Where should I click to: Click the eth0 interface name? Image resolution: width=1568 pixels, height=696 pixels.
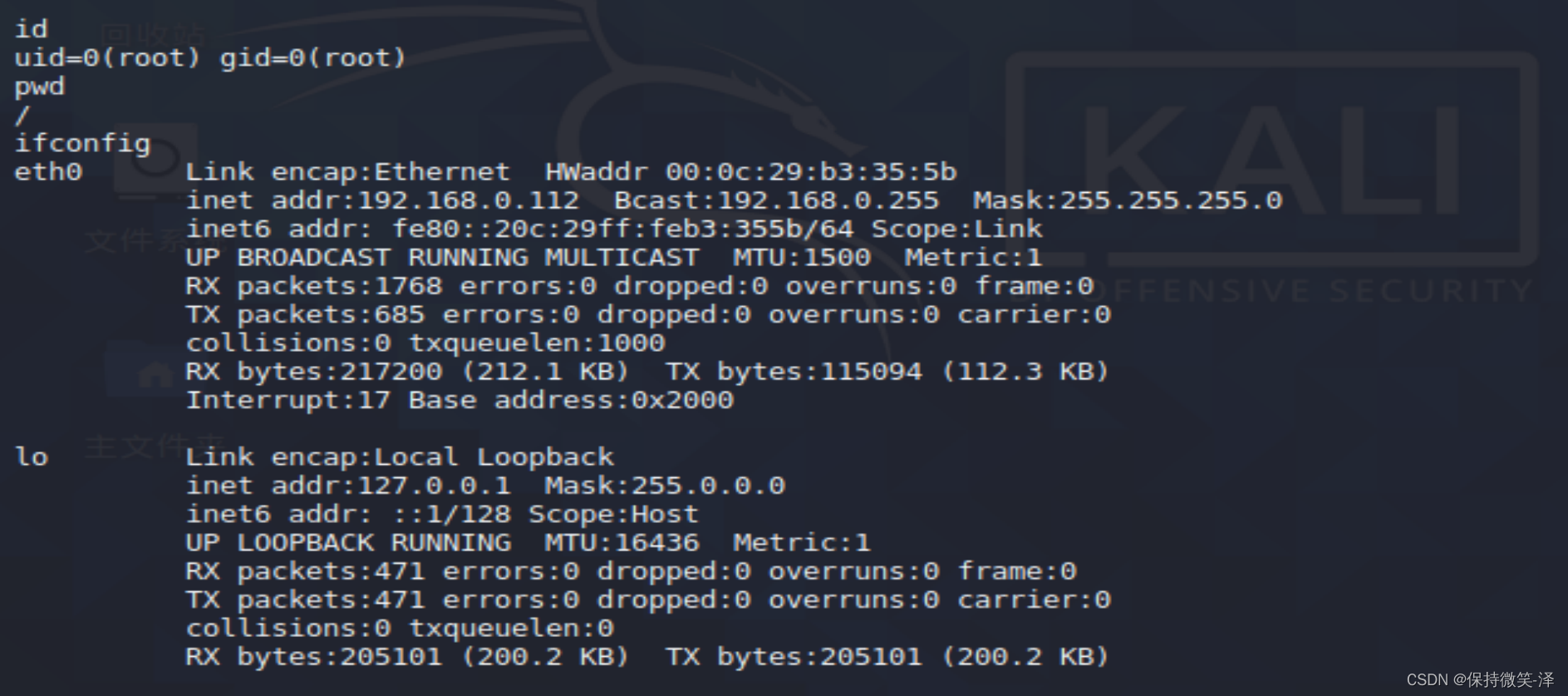[x=49, y=172]
